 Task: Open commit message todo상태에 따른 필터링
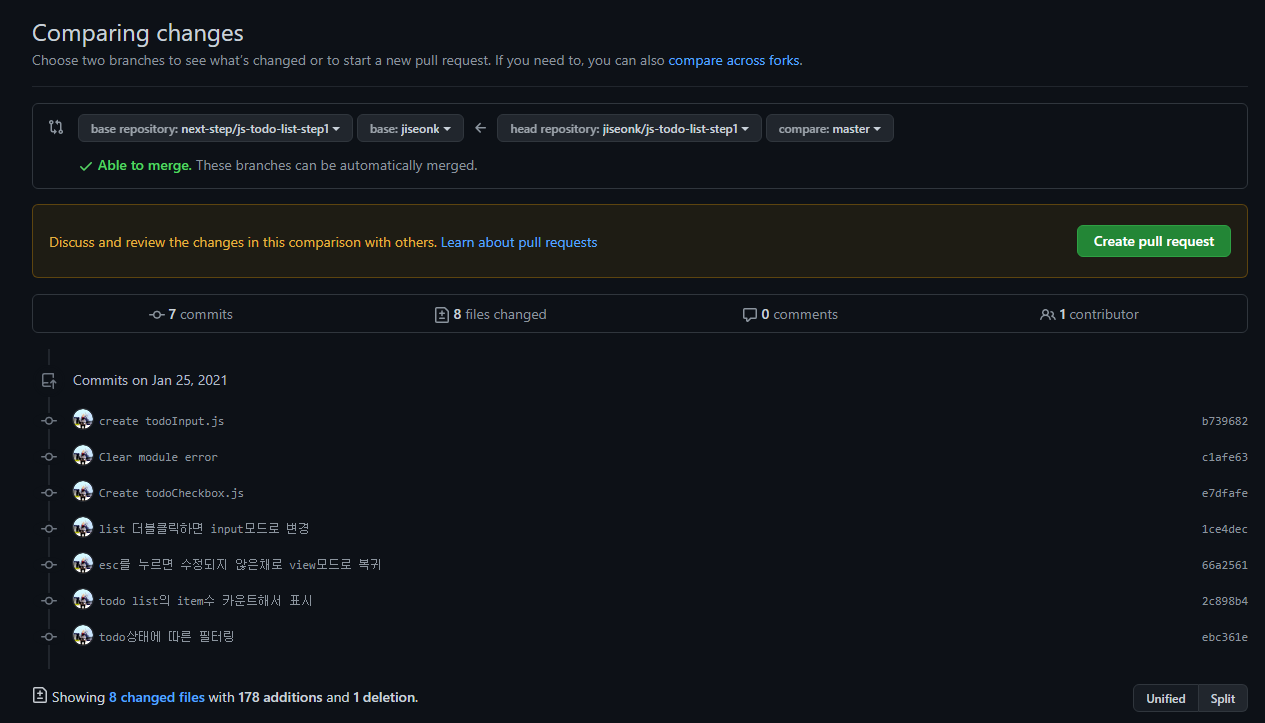(x=167, y=637)
